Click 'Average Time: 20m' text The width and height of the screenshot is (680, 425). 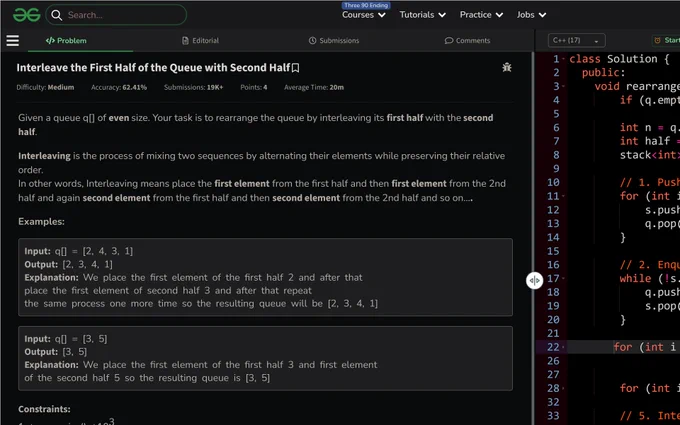[314, 87]
